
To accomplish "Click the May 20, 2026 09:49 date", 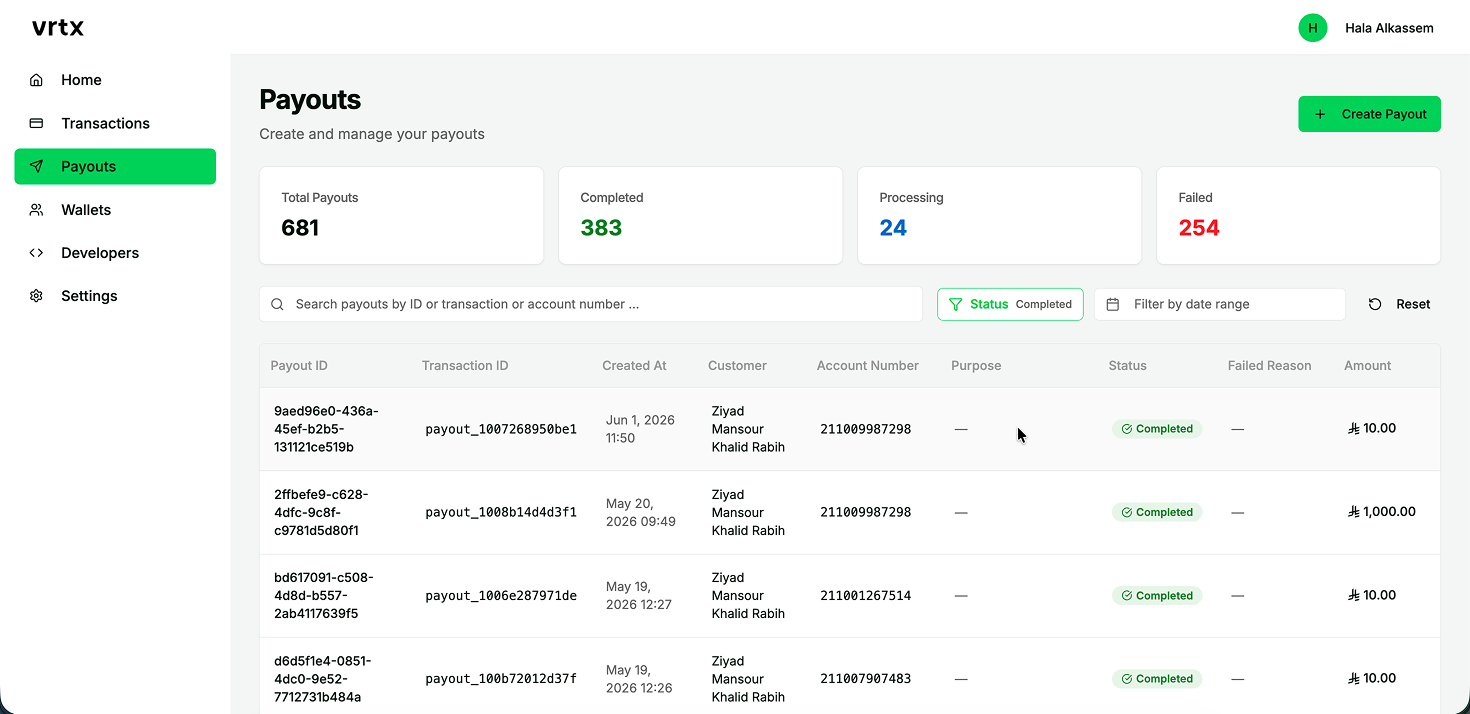I will (641, 512).
